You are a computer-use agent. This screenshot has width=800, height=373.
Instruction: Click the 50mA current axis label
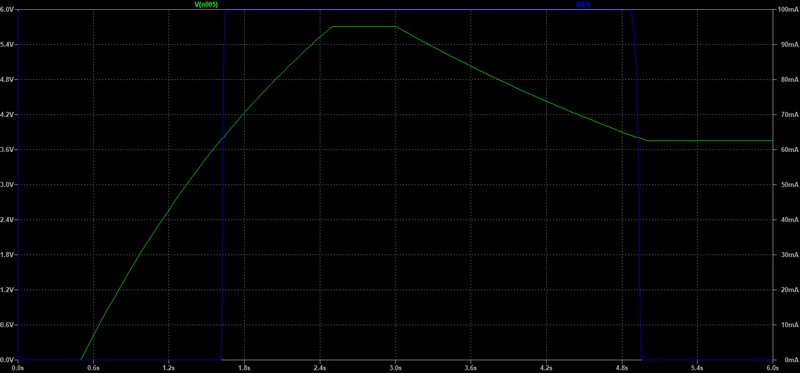785,185
